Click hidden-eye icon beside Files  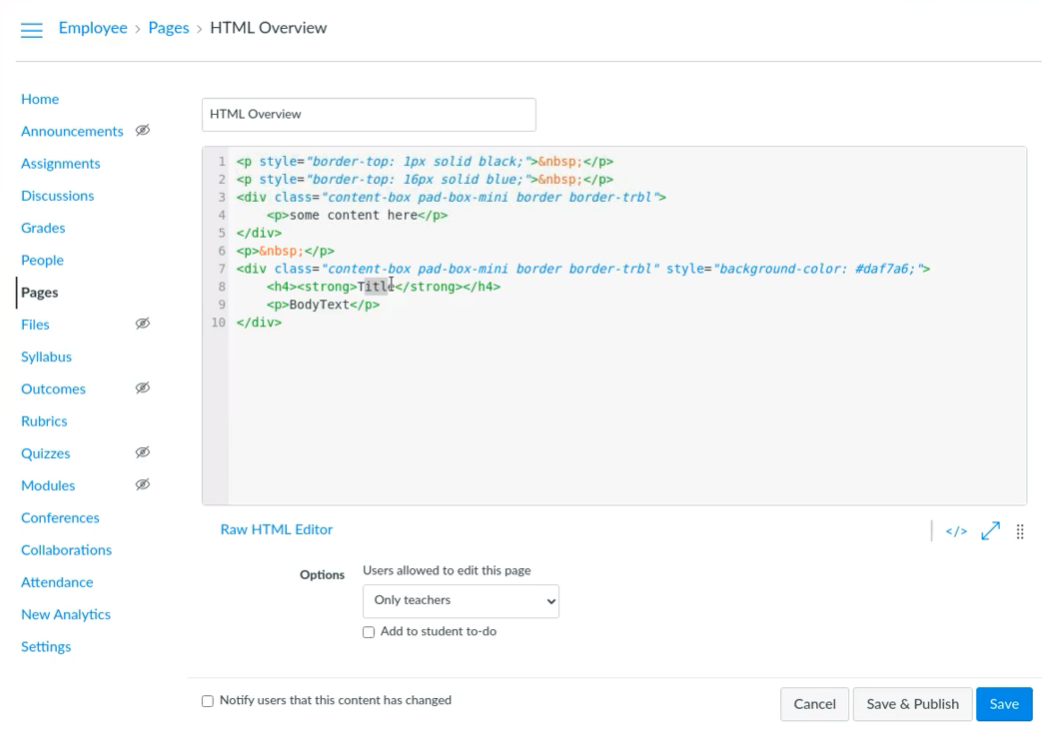point(142,324)
